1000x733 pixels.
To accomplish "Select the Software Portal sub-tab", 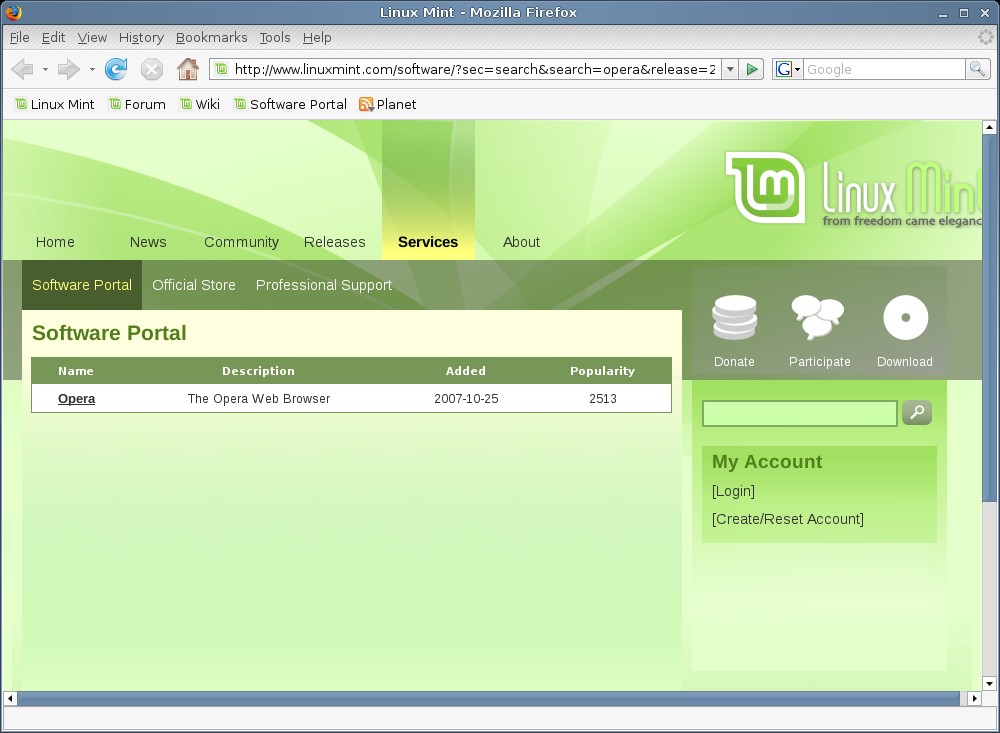I will [82, 285].
